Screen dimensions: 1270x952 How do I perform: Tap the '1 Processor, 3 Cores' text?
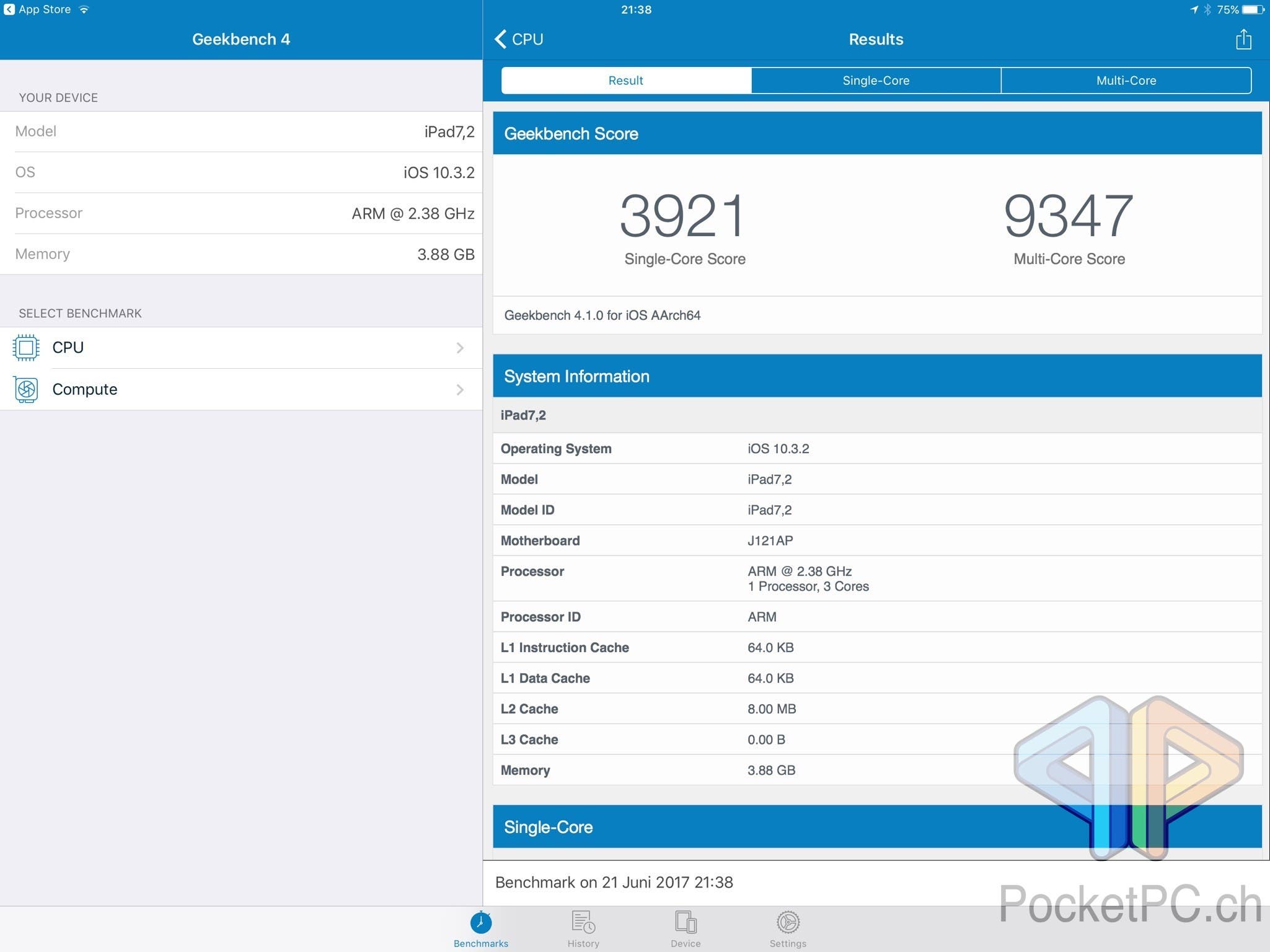pyautogui.click(x=808, y=587)
